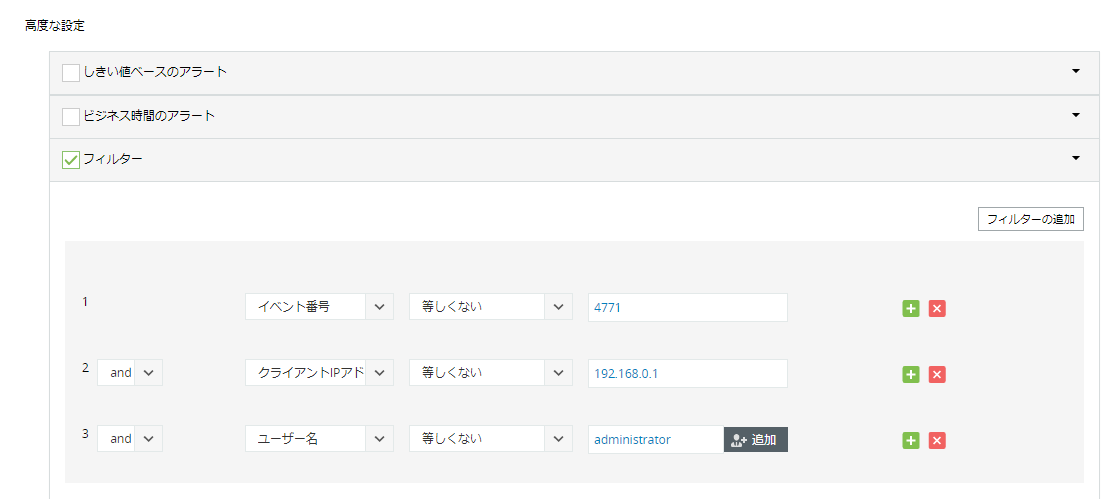Image resolution: width=1104 pixels, height=499 pixels.
Task: Remove the クライアントIPアドレス filter row
Action: [x=937, y=374]
